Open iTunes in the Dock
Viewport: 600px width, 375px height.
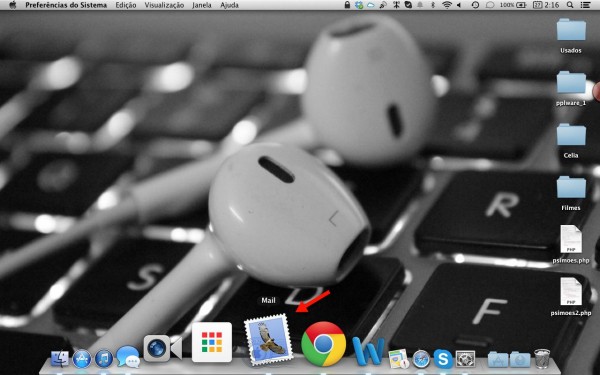point(104,359)
